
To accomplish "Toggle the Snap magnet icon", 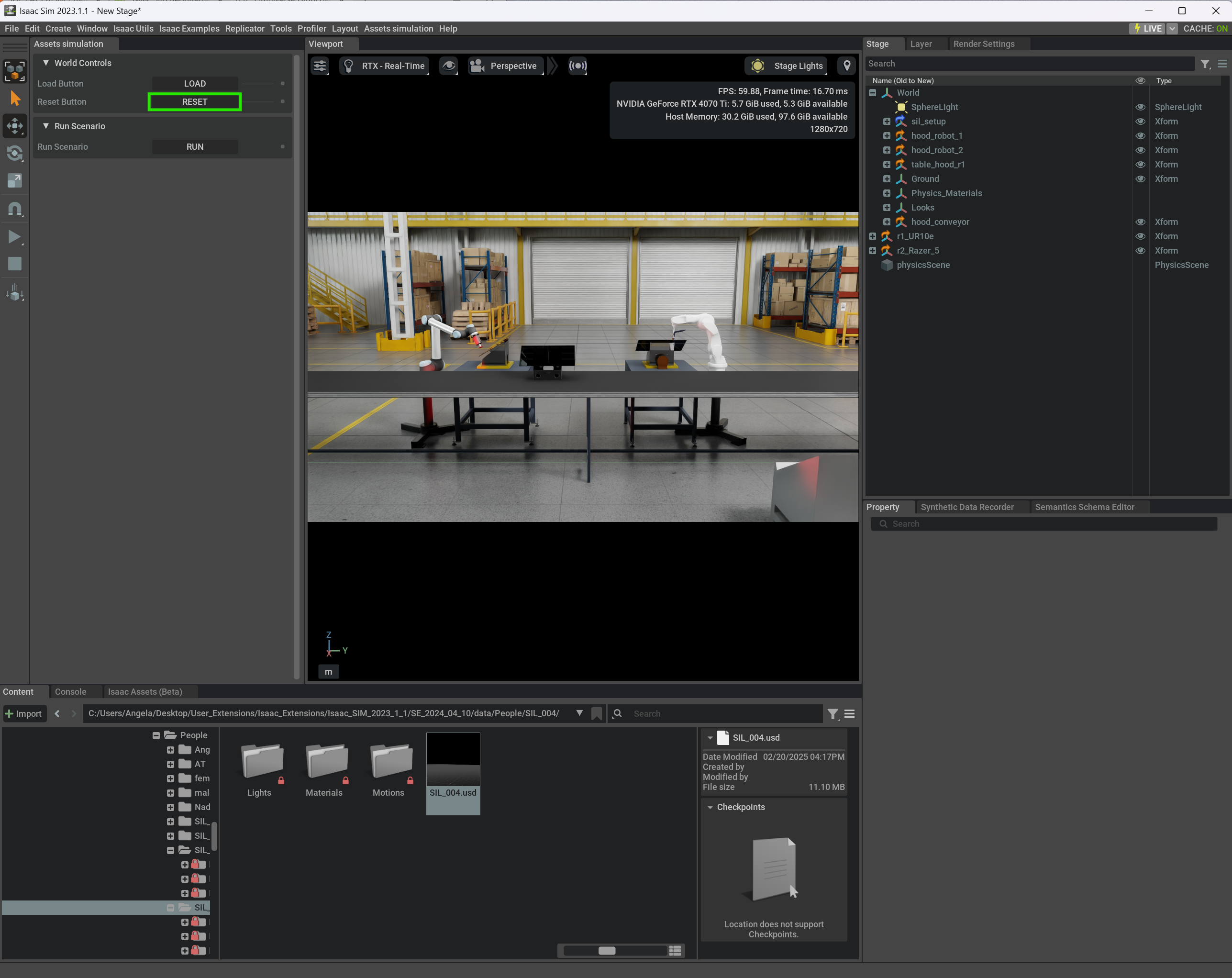I will click(x=14, y=209).
